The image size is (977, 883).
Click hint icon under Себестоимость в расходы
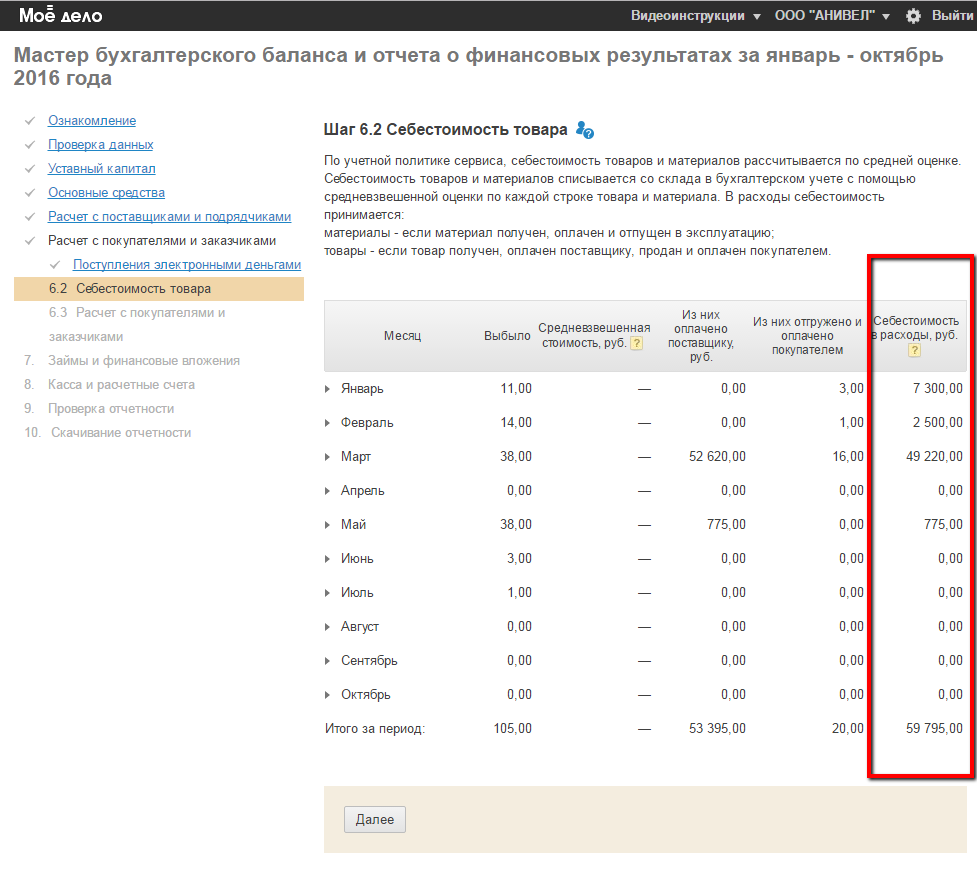point(914,350)
